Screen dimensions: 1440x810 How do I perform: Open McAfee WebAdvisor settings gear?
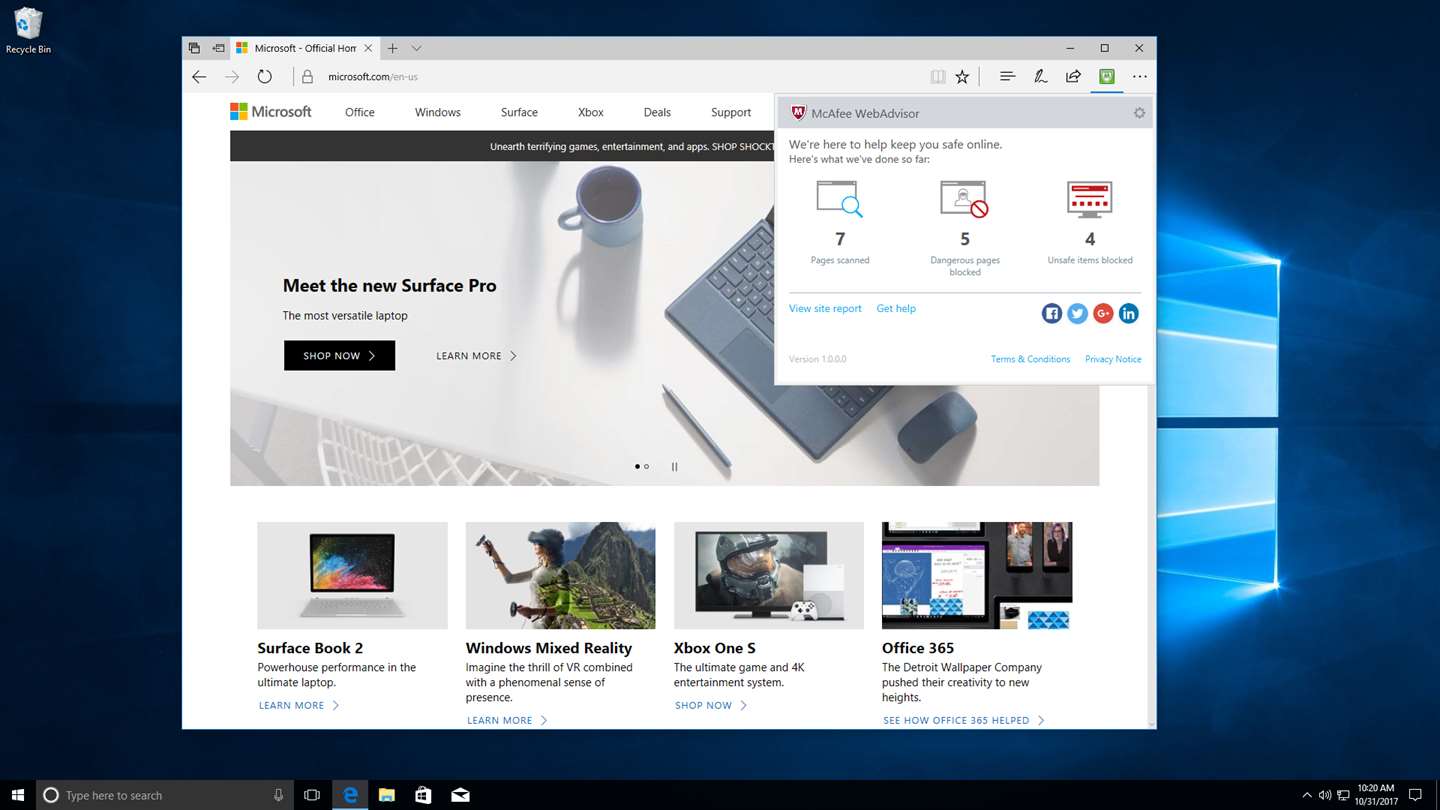point(1139,113)
